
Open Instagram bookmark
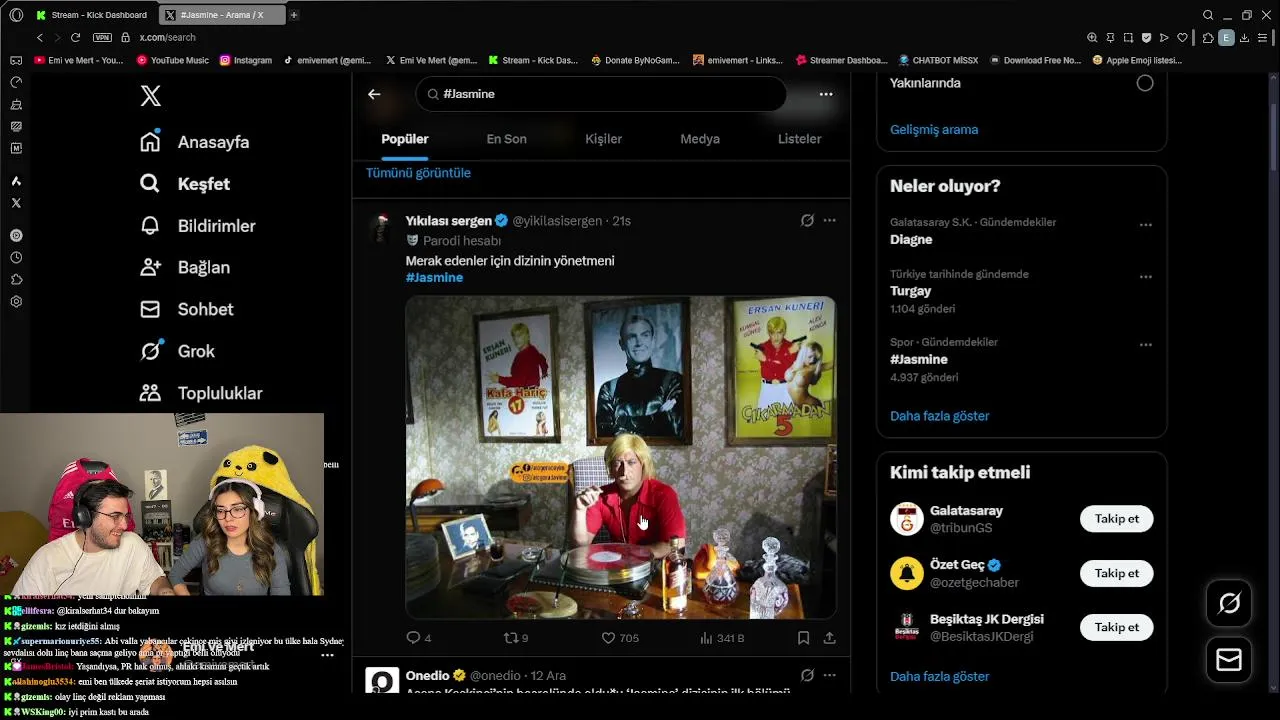[245, 60]
